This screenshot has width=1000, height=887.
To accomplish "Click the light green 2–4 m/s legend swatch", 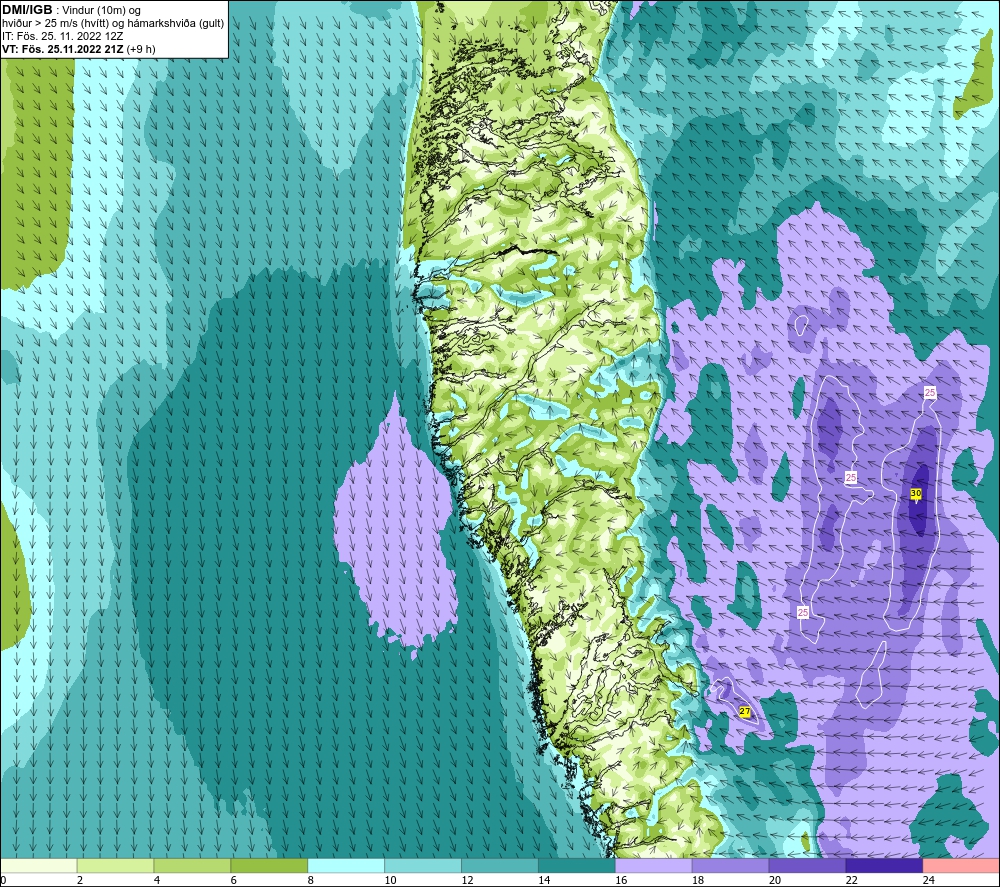I will point(115,865).
